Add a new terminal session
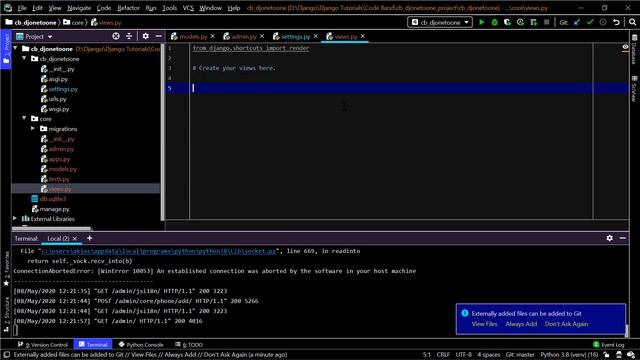Image resolution: width=640 pixels, height=360 pixels. coord(89,238)
